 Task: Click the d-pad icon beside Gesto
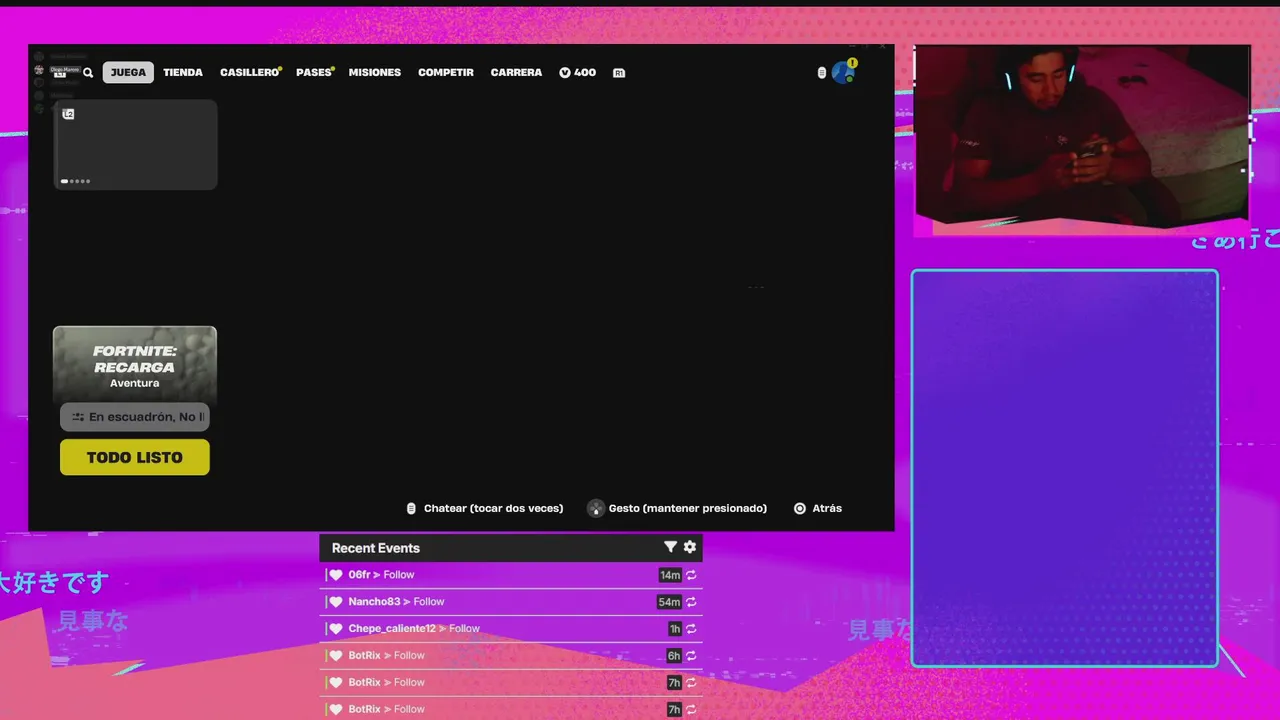596,508
